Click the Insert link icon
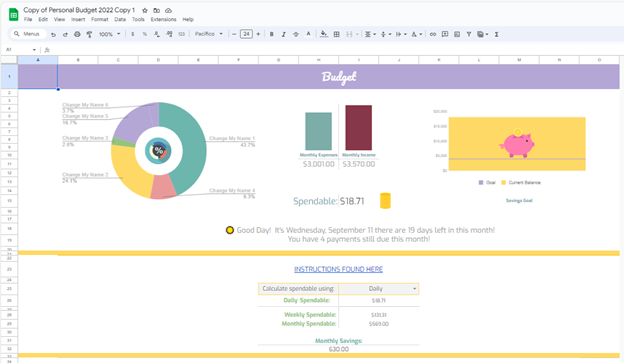Viewport: 624px width, 363px height. pyautogui.click(x=433, y=34)
